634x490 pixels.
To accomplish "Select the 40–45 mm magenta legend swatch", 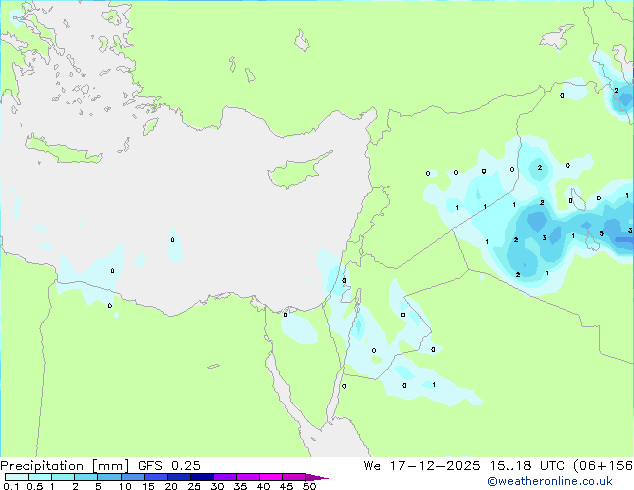I will click(x=271, y=477).
